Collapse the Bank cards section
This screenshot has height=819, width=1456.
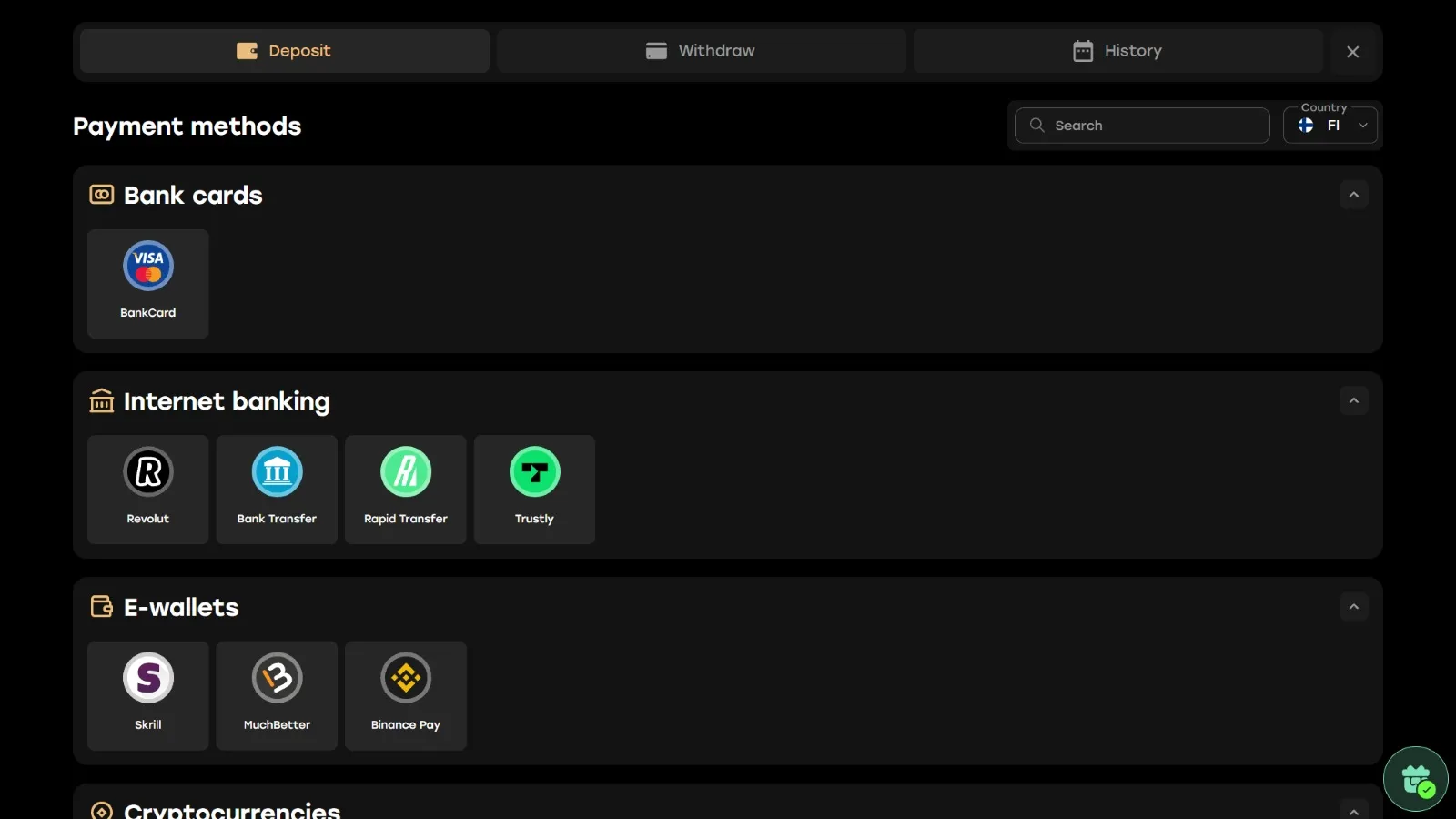[1353, 195]
